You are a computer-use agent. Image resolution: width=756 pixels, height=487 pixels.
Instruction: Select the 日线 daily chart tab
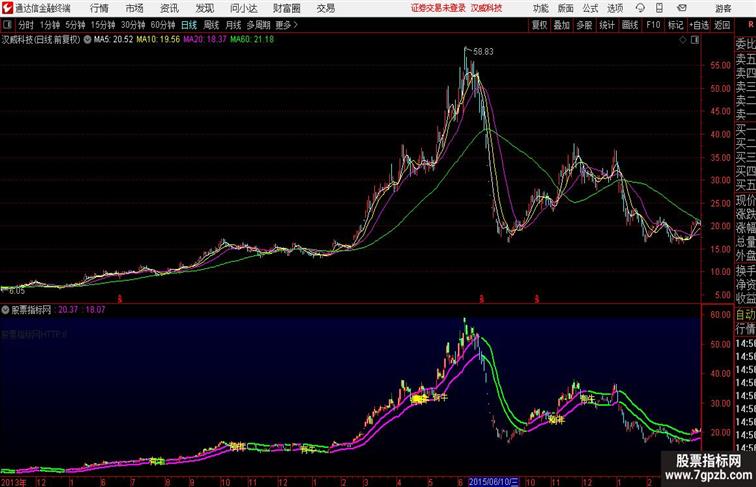(189, 25)
